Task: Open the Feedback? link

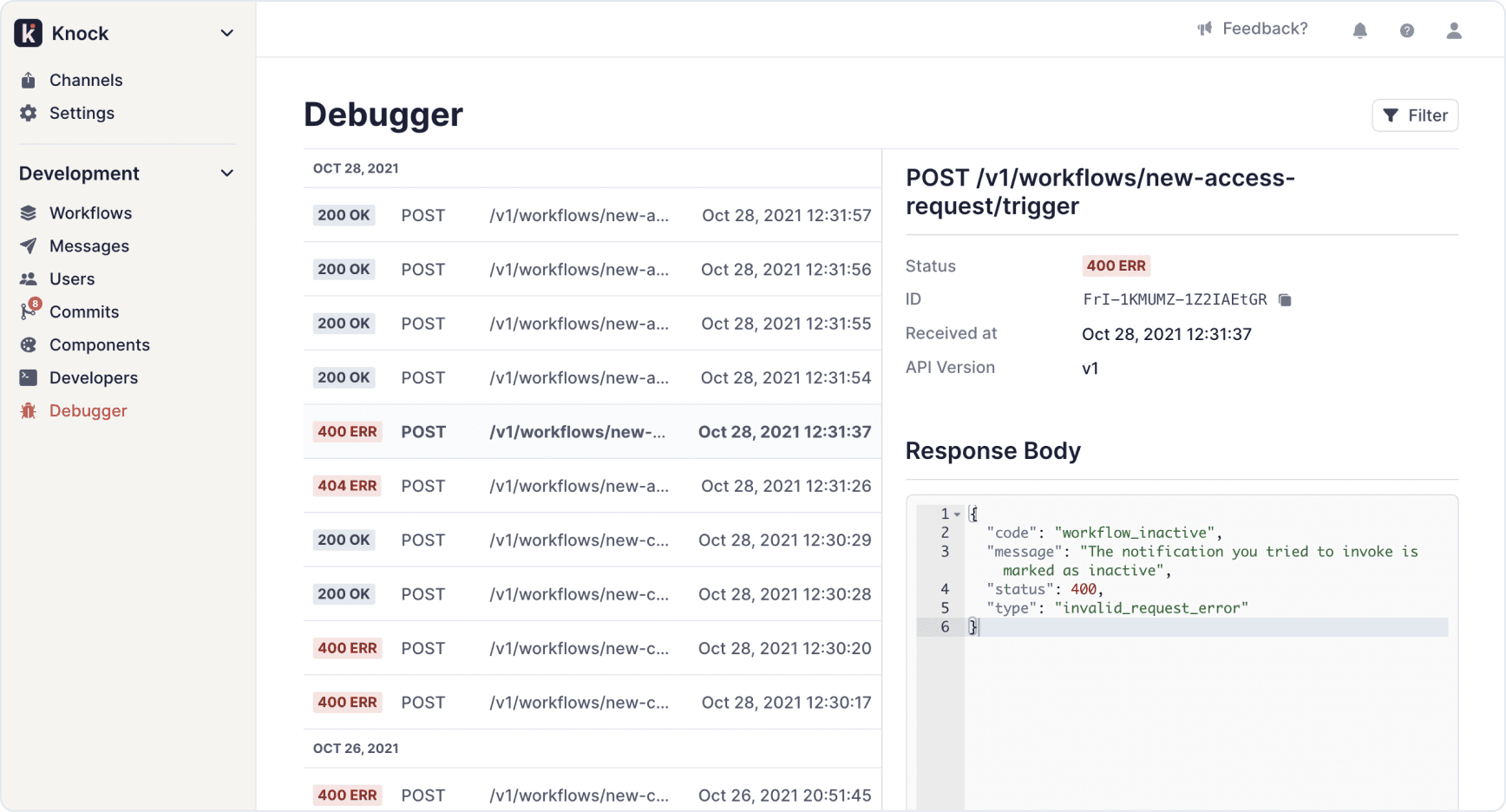Action: (1264, 29)
